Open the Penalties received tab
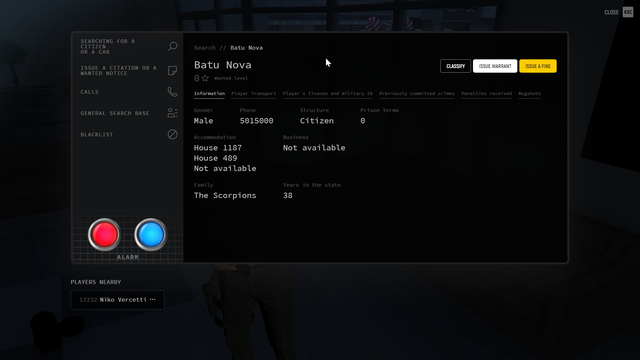Viewport: 640px width, 360px height. click(x=487, y=94)
